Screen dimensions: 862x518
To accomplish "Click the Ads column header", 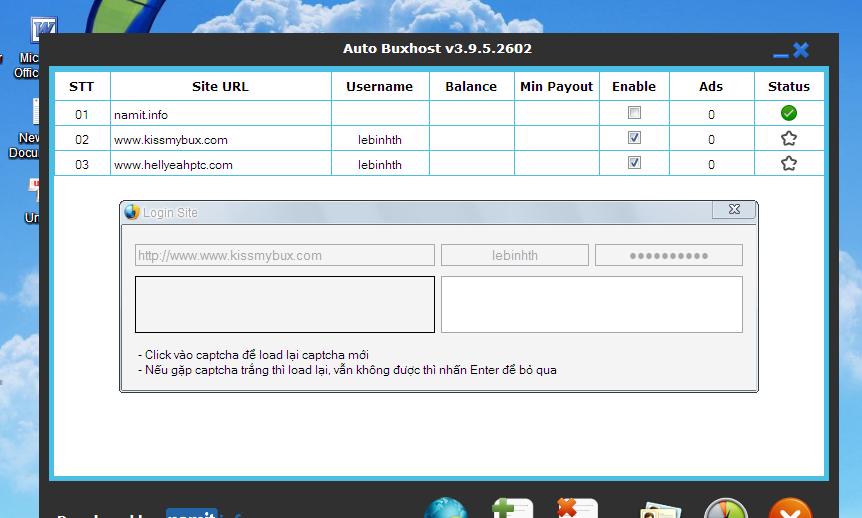I will tap(711, 86).
